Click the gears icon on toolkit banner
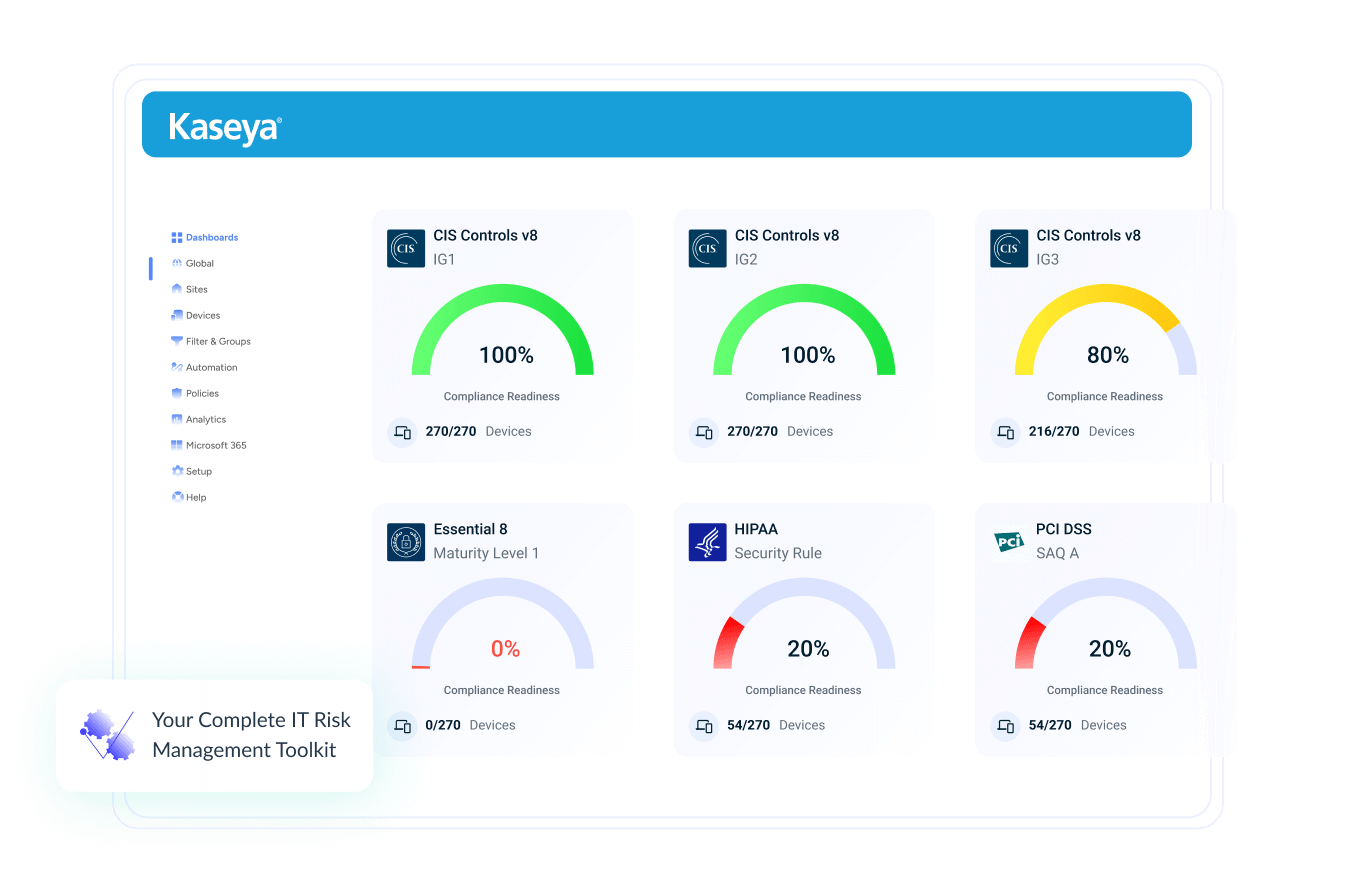This screenshot has width=1360, height=894. (107, 735)
